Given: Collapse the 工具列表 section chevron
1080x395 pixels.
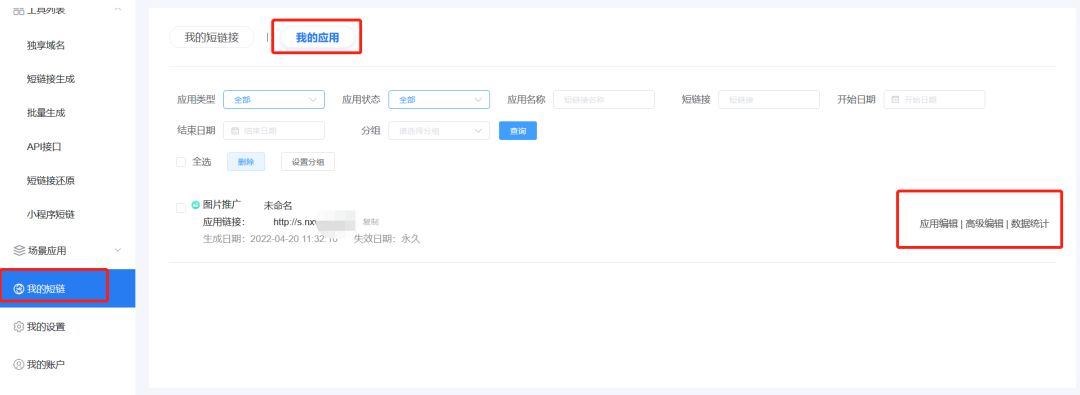Looking at the screenshot, I should pyautogui.click(x=118, y=8).
